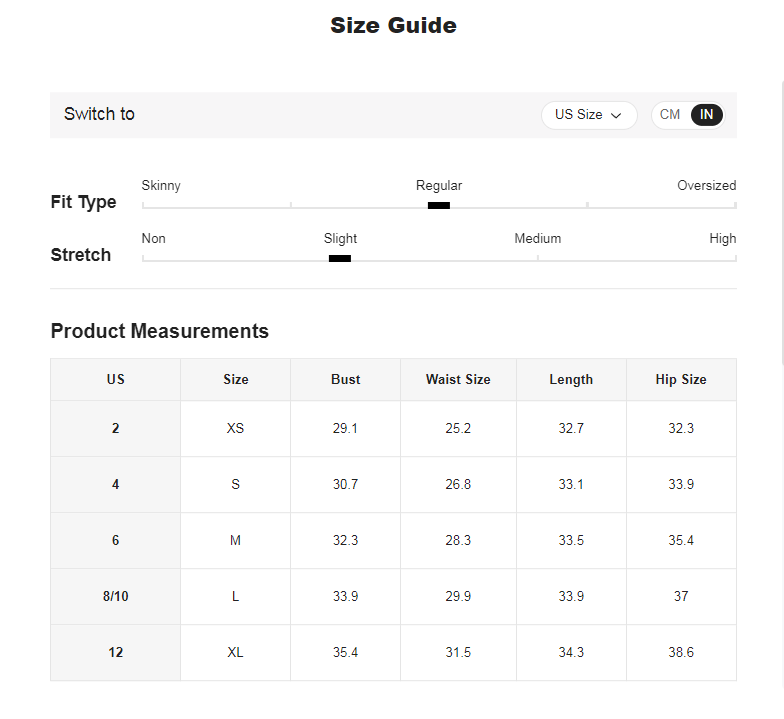Click the Medium stretch label

pos(538,239)
